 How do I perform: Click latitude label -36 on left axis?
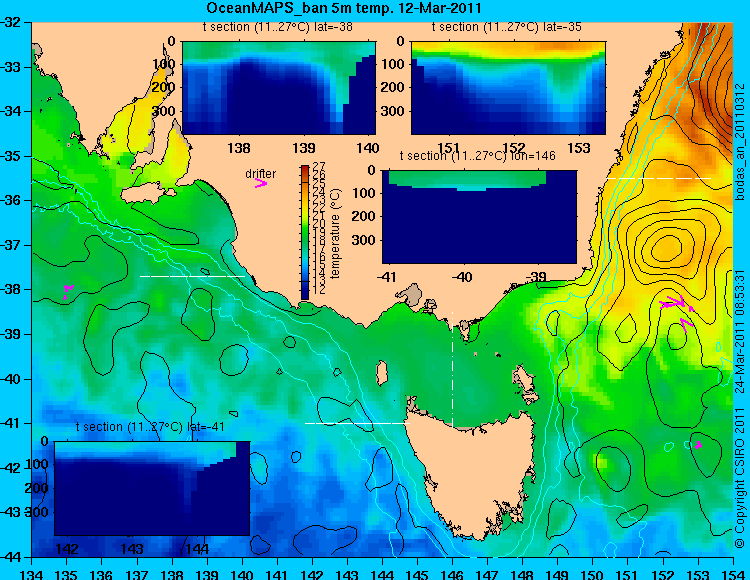pyautogui.click(x=12, y=200)
